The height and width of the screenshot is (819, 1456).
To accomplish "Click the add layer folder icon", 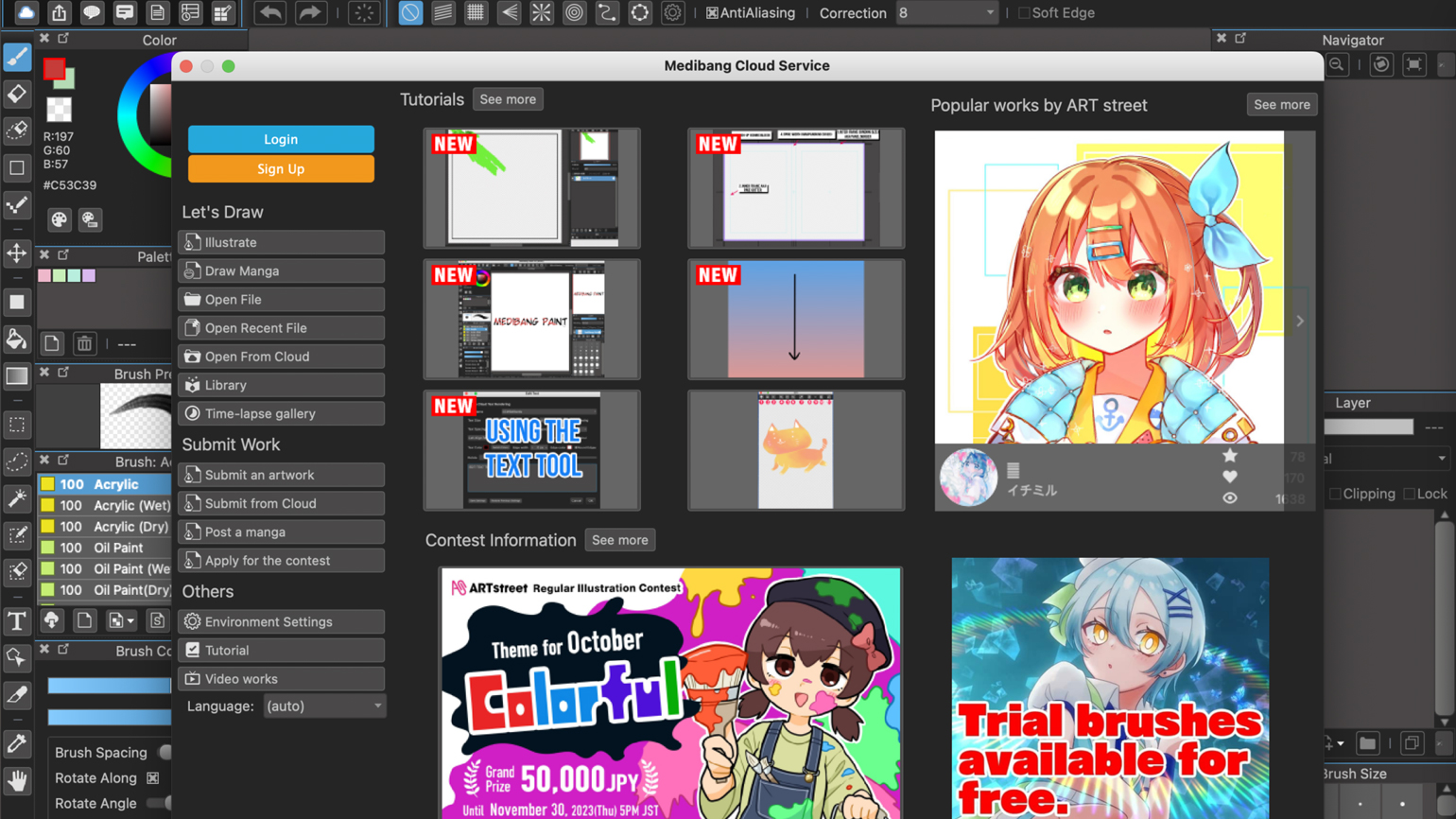I will 1367,743.
